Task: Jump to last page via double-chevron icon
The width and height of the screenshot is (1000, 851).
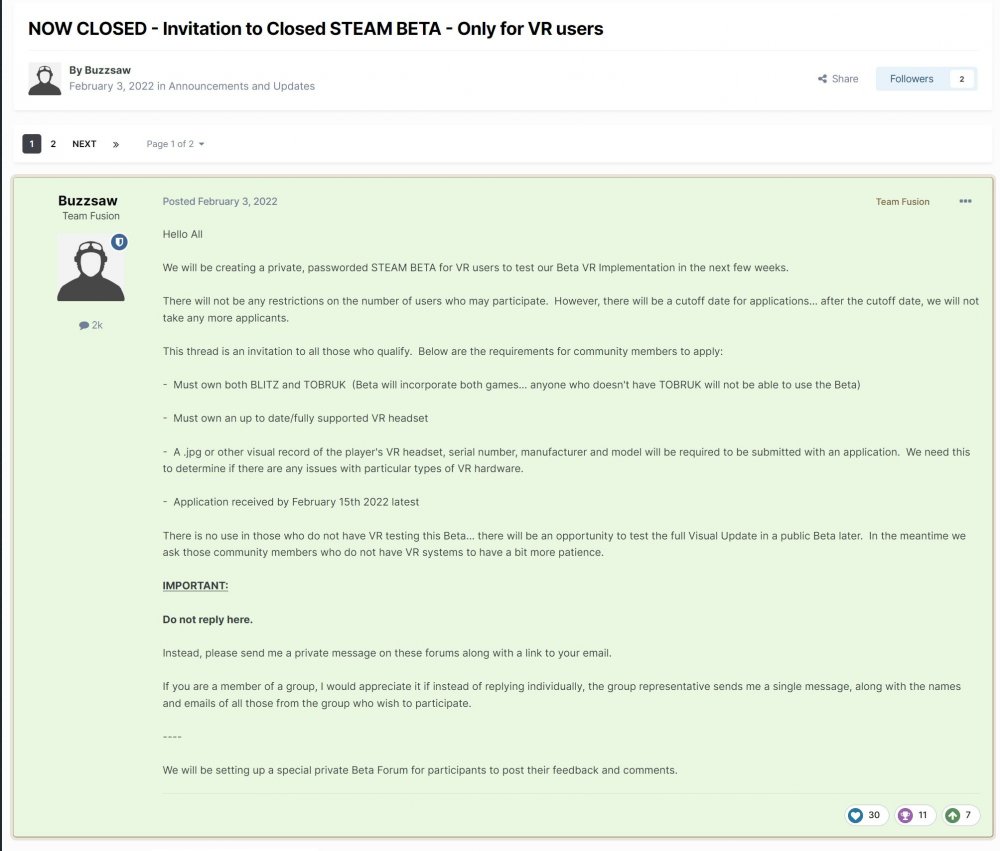Action: tap(114, 143)
